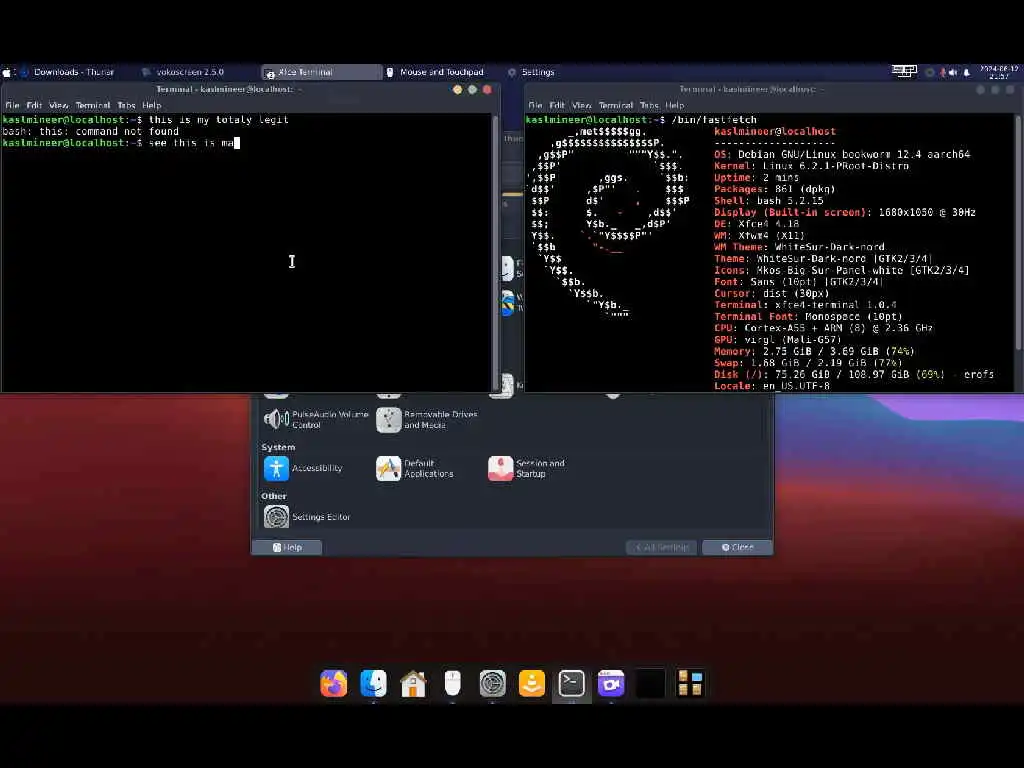Open PulseAudio Volume Control settings
The width and height of the screenshot is (1024, 768).
pyautogui.click(x=316, y=419)
